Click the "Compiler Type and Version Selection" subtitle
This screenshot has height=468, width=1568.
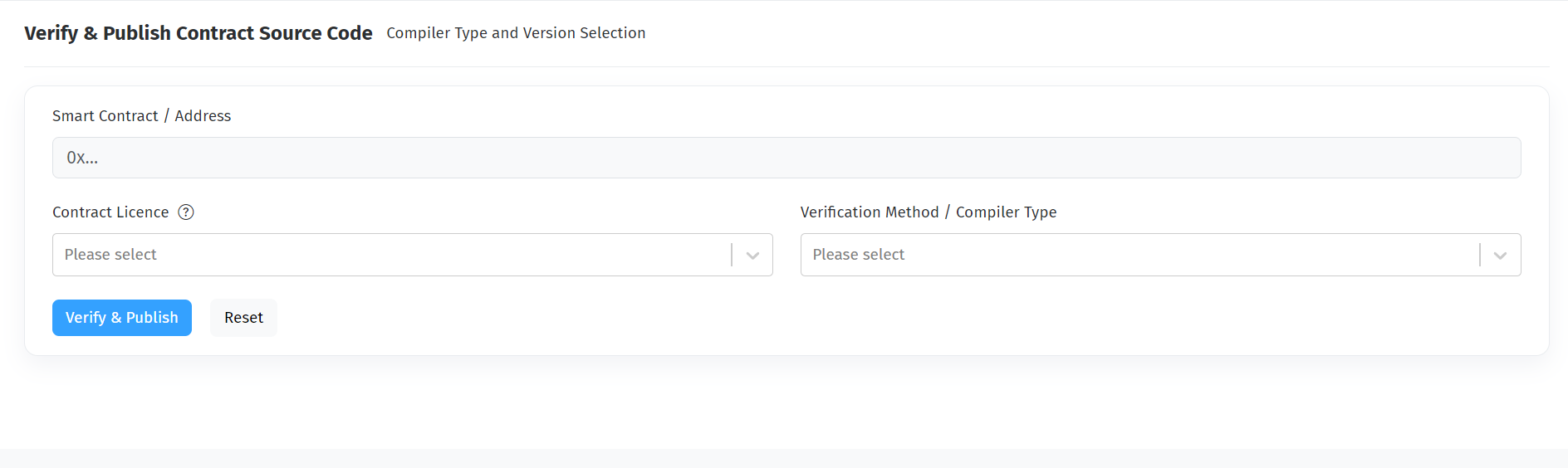click(516, 33)
